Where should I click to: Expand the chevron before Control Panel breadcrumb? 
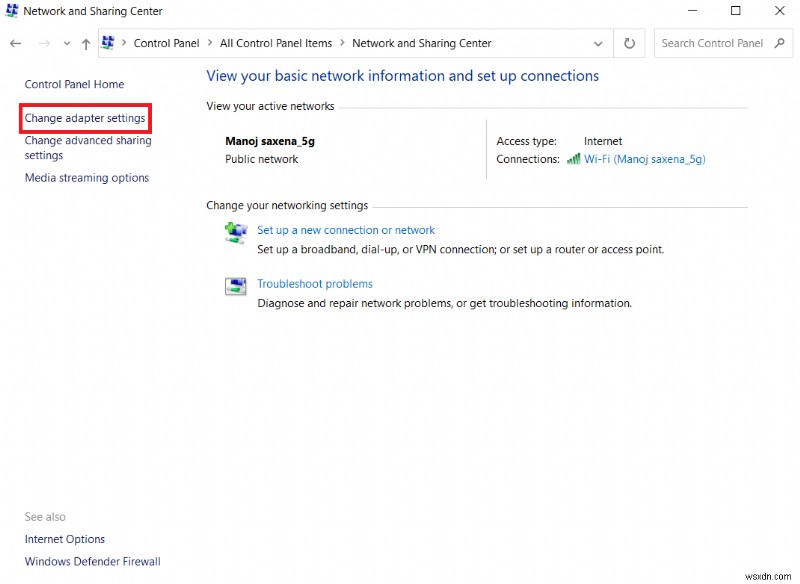coord(123,43)
